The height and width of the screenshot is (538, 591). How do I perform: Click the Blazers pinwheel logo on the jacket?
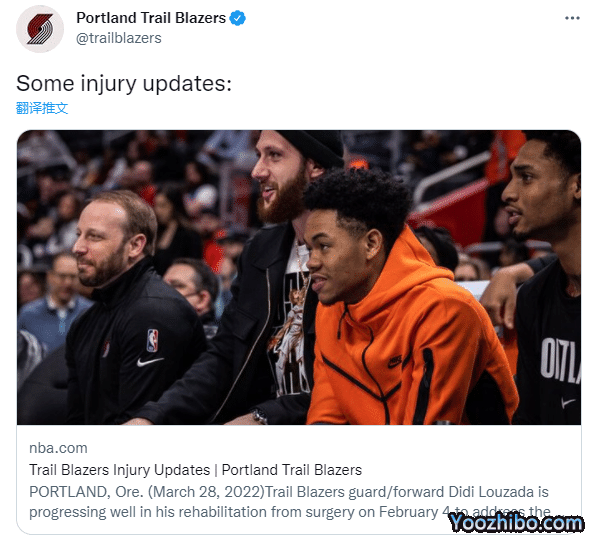[106, 349]
